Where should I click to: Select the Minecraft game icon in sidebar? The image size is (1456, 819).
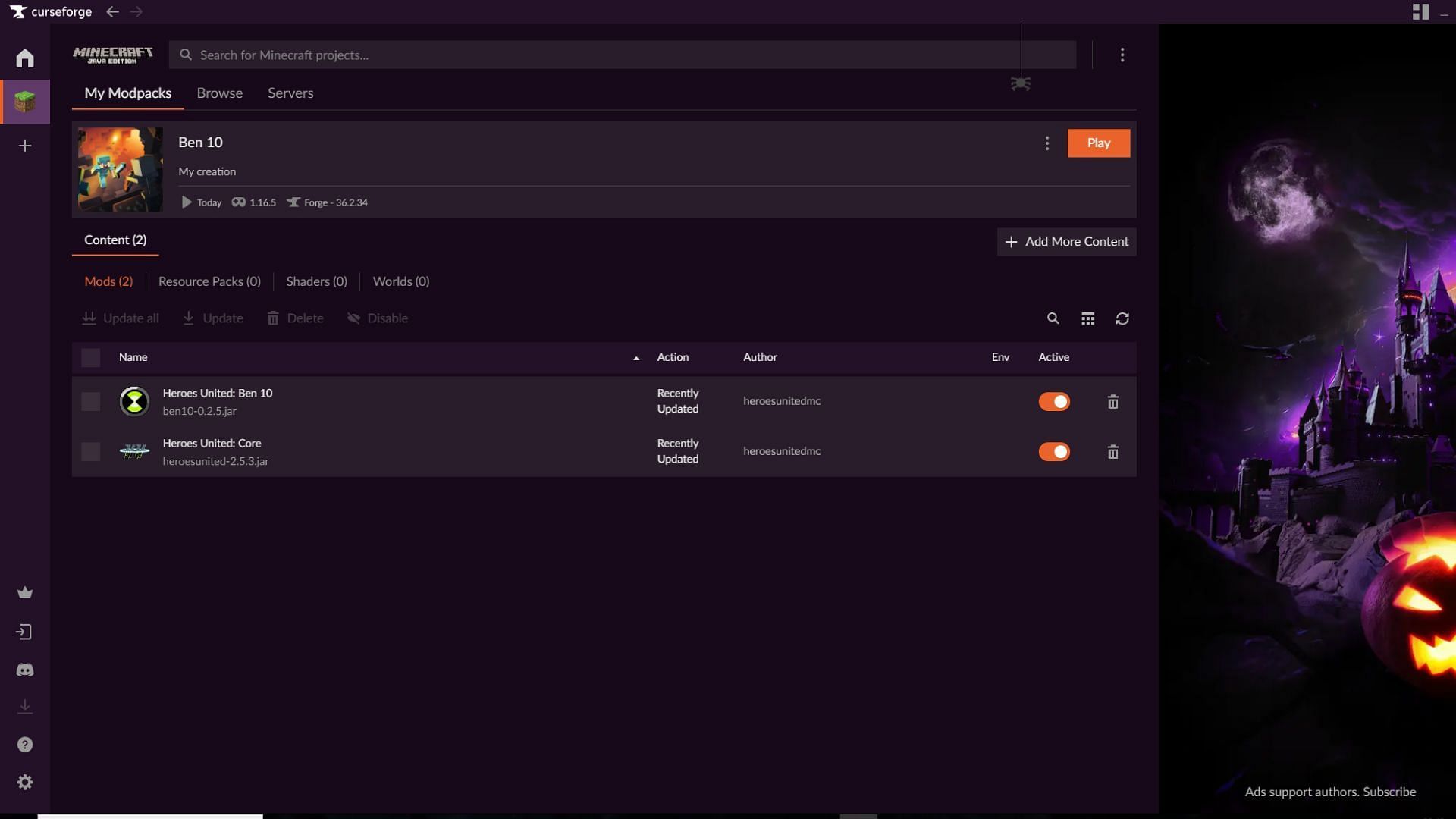click(25, 102)
